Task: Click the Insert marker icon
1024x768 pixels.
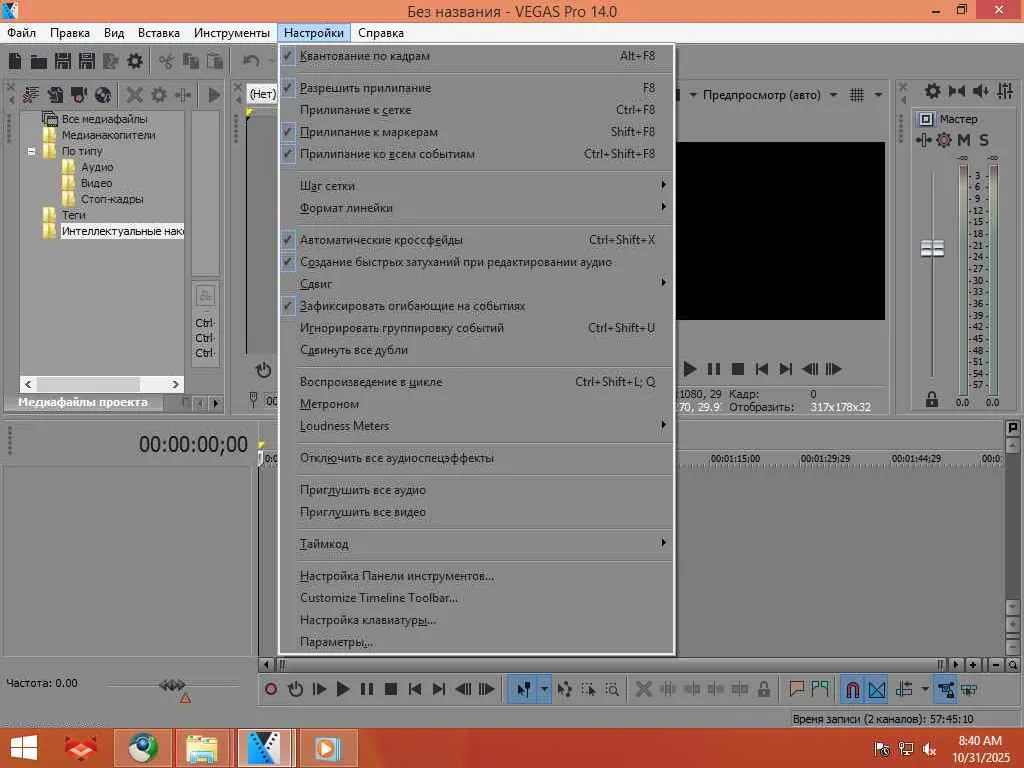Action: coord(796,689)
